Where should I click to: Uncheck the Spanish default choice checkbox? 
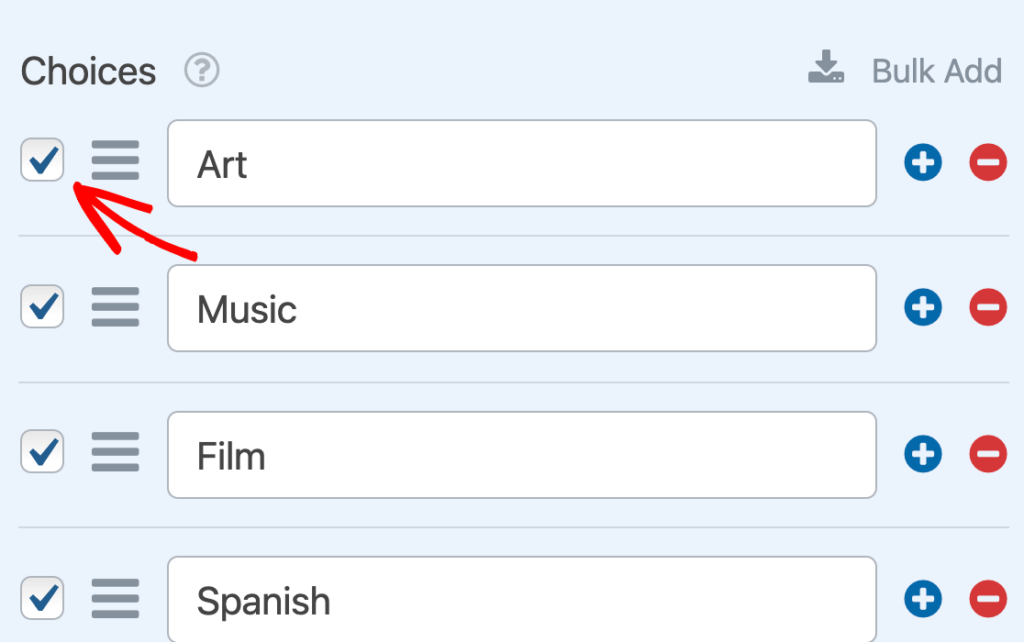(x=42, y=598)
